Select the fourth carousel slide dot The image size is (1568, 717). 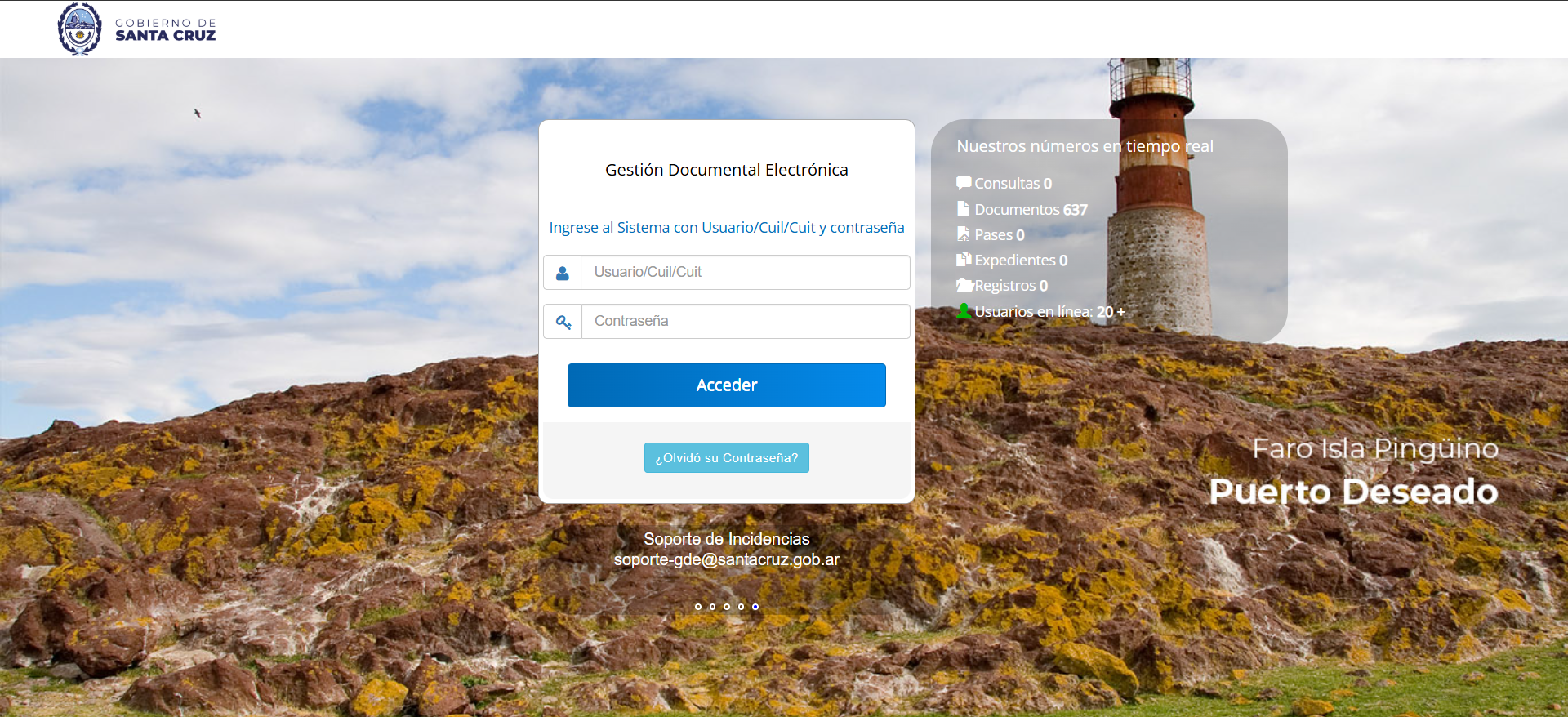741,607
